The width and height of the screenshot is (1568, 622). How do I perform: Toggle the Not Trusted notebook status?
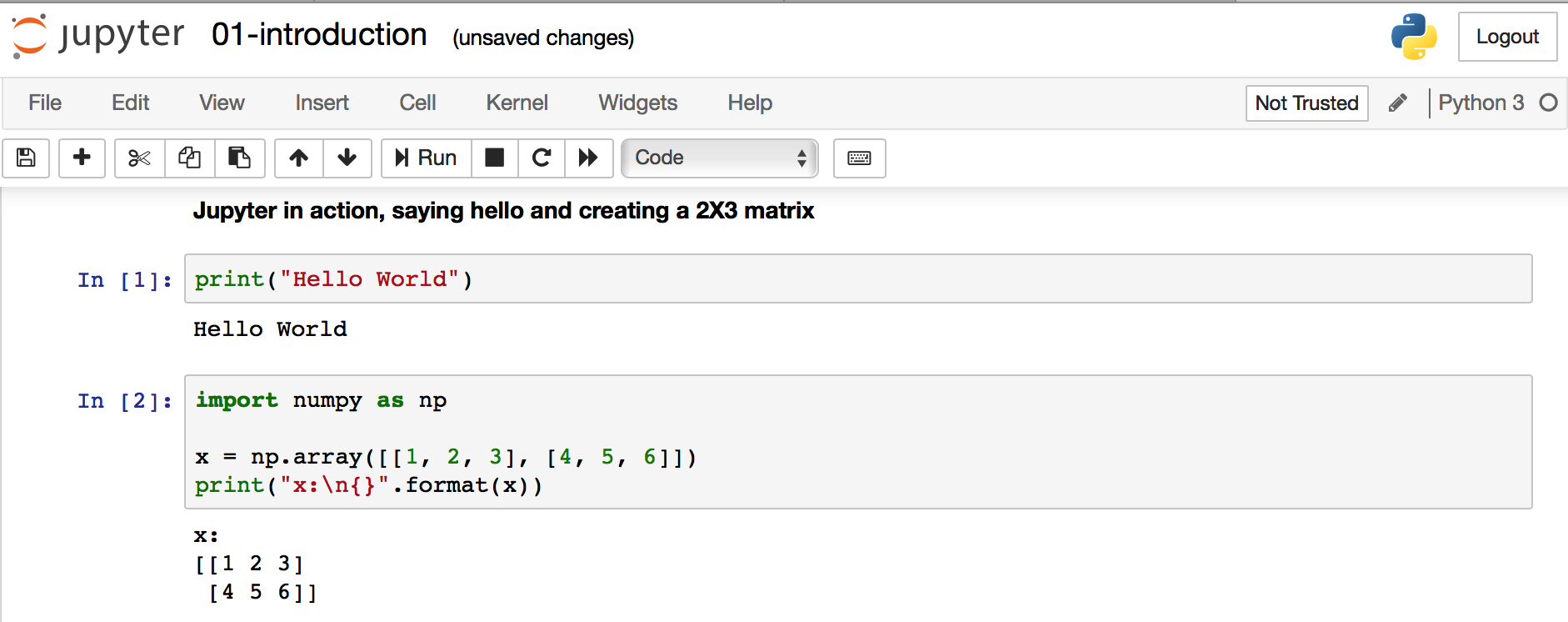(1306, 103)
